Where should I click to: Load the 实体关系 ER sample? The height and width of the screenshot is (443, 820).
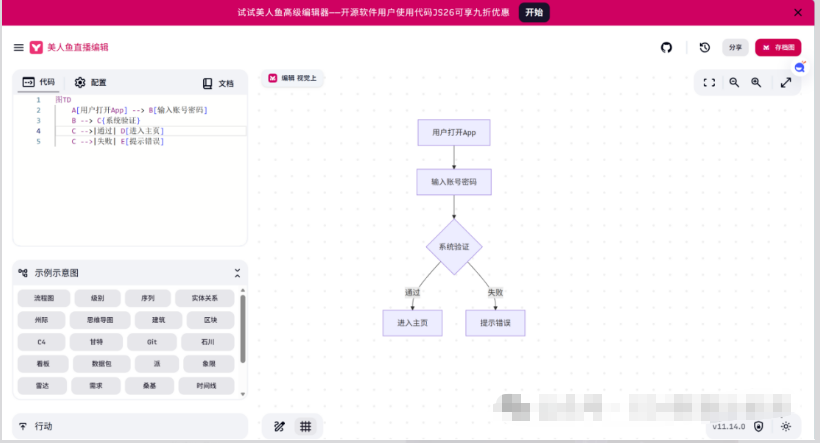point(204,298)
